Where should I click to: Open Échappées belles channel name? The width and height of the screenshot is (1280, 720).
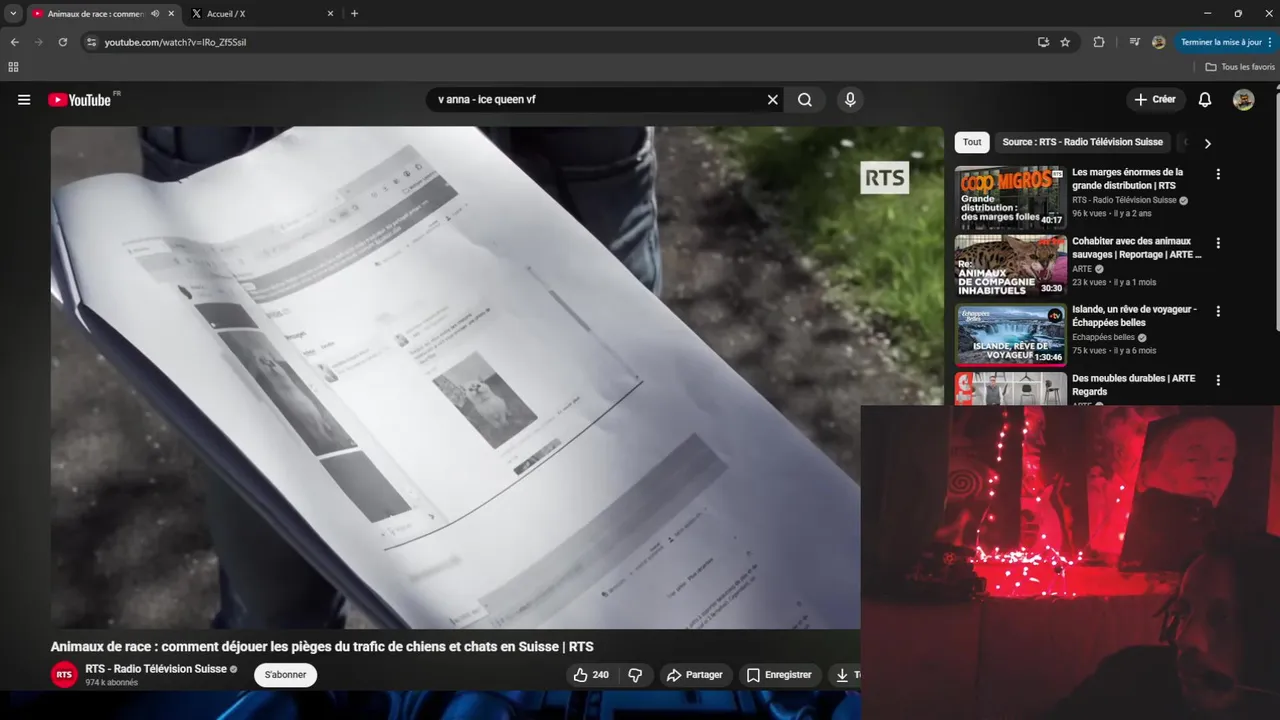1103,337
